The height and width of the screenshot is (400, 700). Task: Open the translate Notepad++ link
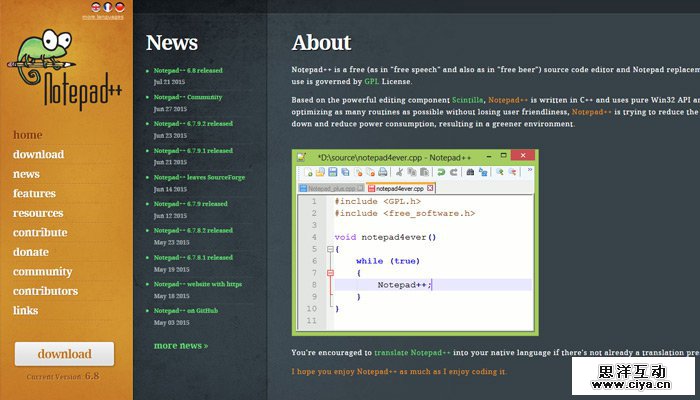tap(412, 352)
